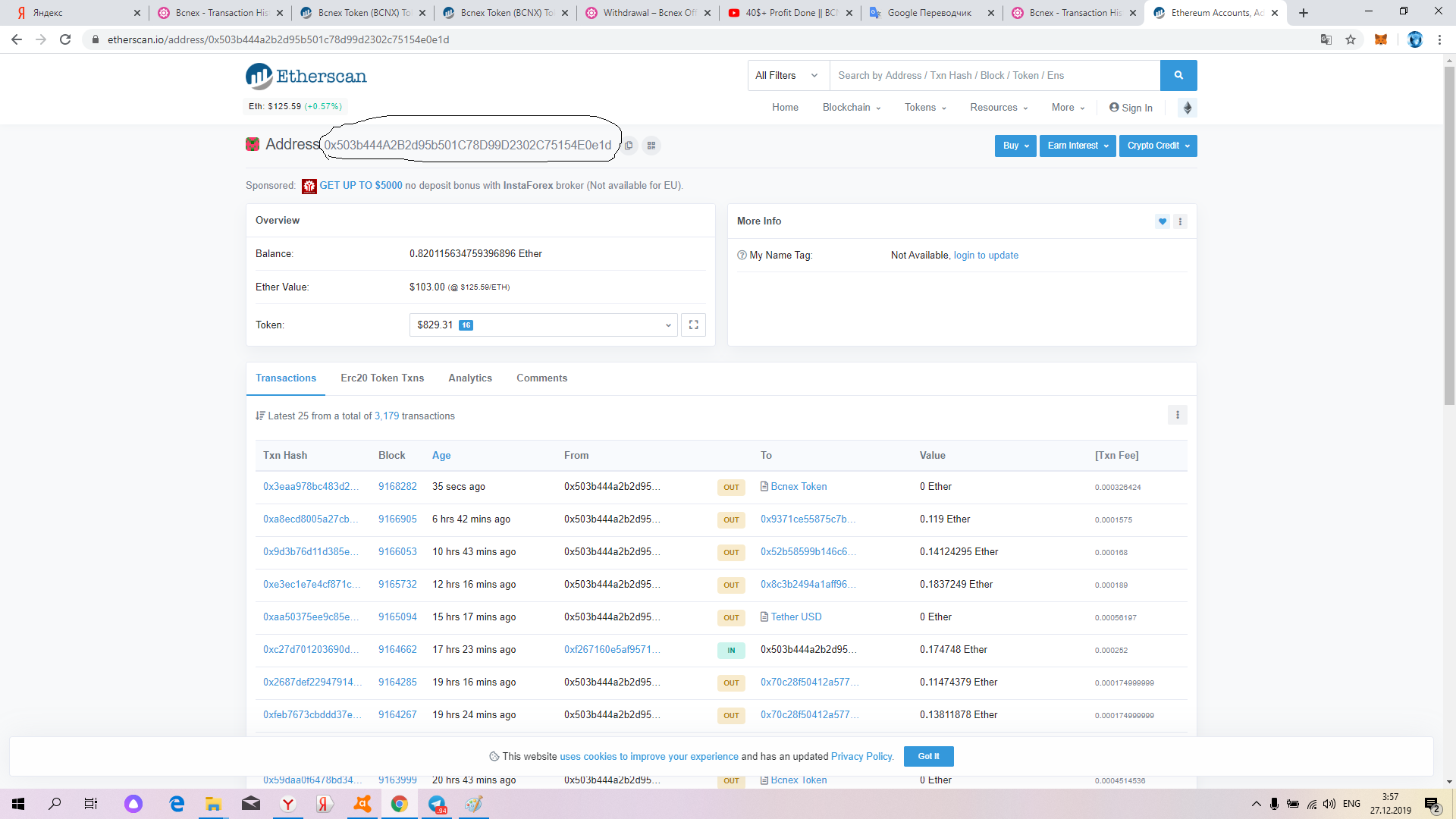Viewport: 1456px width, 819px height.
Task: Open the login to update link
Action: coord(986,256)
